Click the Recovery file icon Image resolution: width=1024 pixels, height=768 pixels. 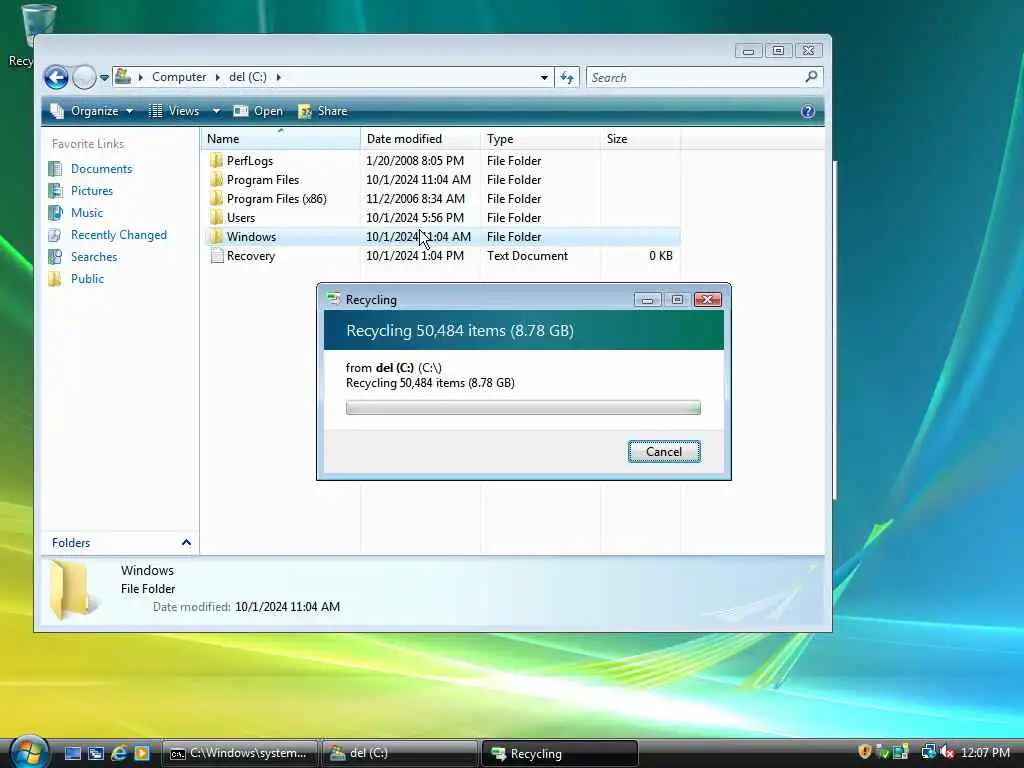[x=217, y=256]
